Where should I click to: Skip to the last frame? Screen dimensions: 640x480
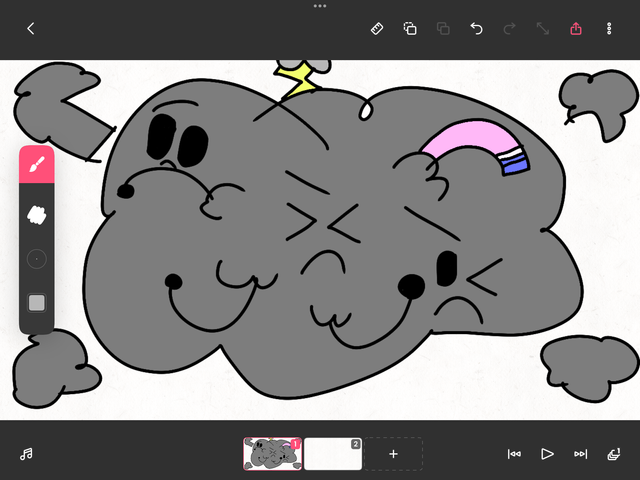pos(580,454)
